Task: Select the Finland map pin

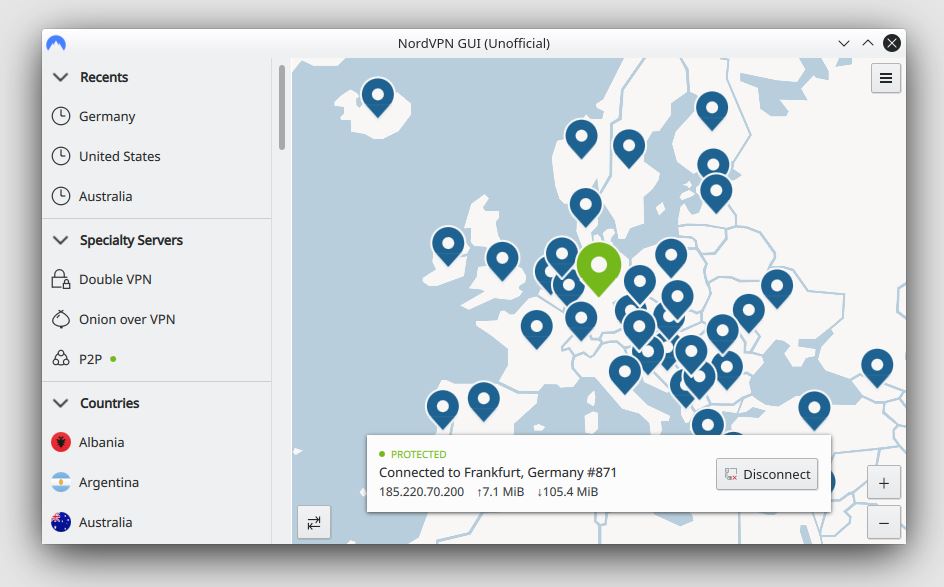Action: 712,110
